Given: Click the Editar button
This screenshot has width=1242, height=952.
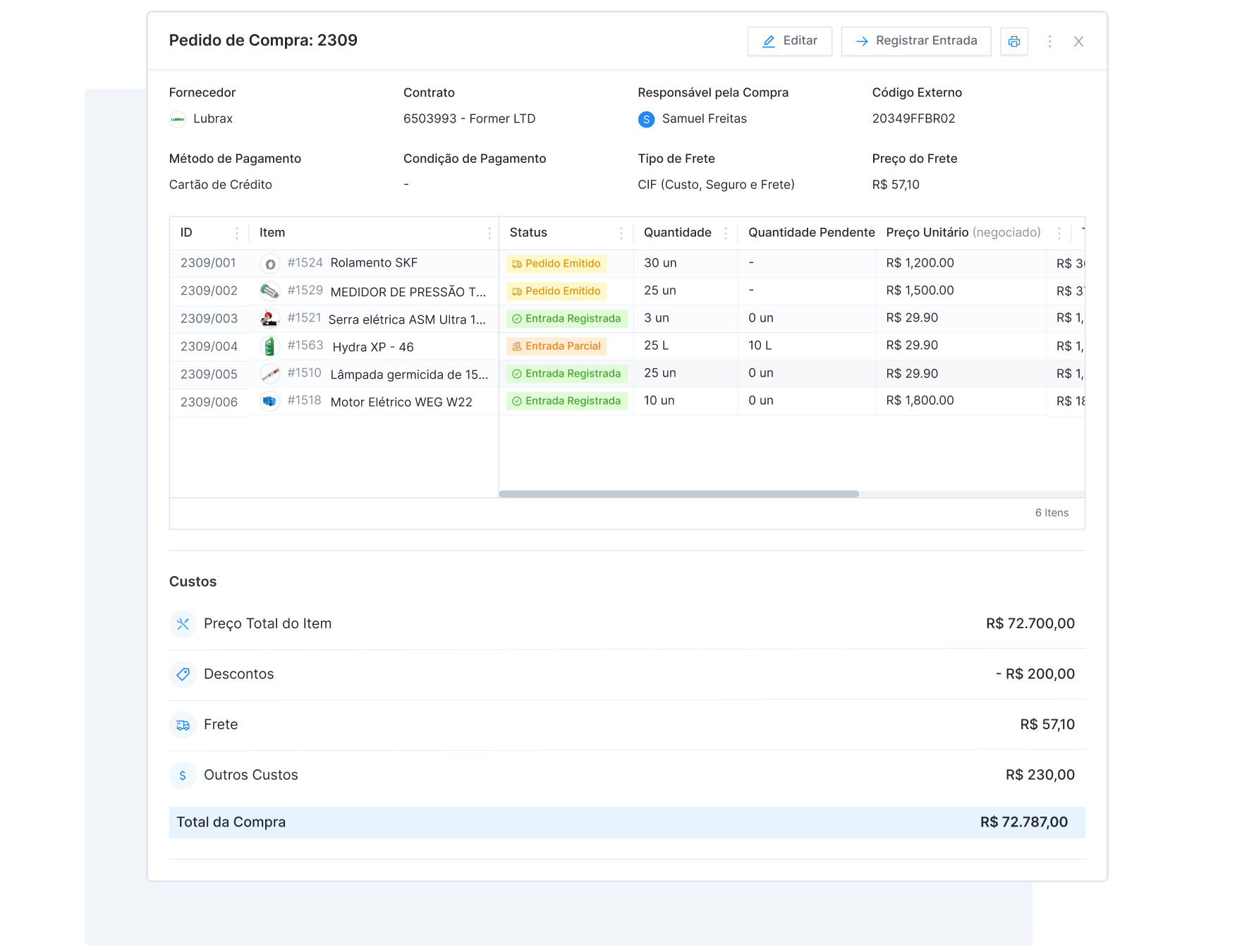Looking at the screenshot, I should click(789, 41).
